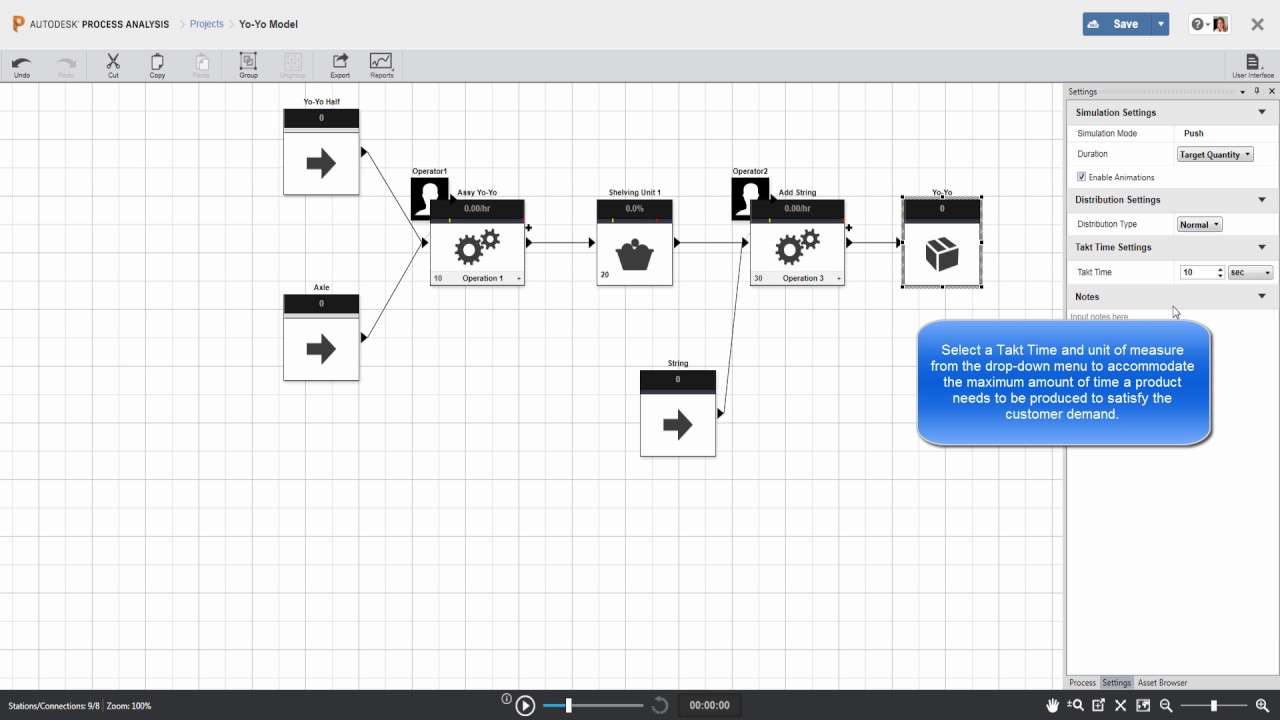The image size is (1280, 720).
Task: Pin the Settings panel
Action: (1257, 91)
